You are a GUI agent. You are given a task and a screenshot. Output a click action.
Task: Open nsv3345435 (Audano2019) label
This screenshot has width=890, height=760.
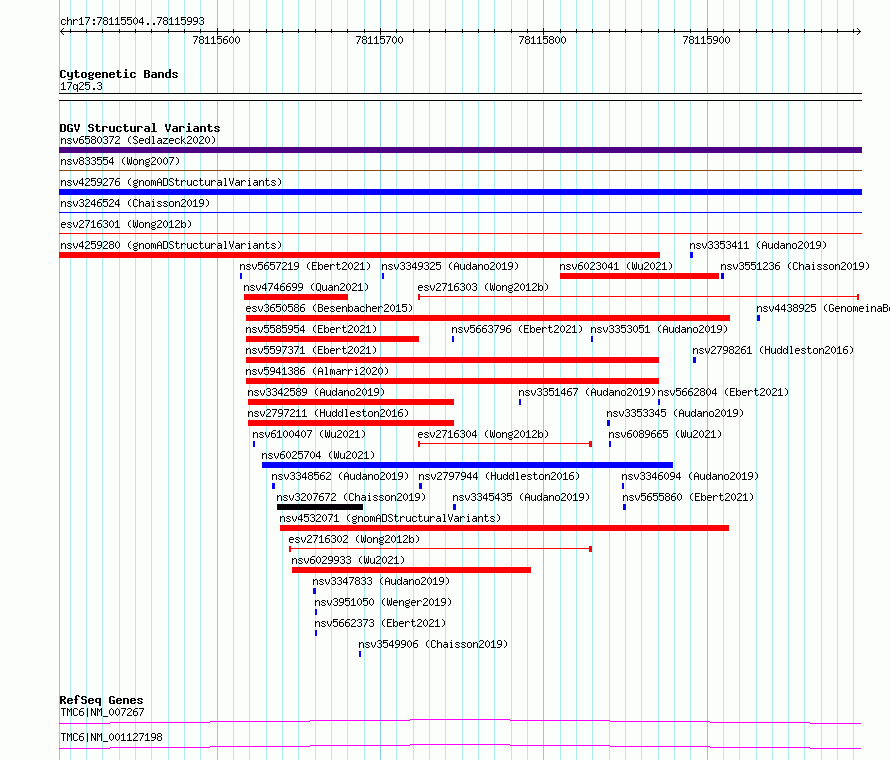click(x=521, y=497)
